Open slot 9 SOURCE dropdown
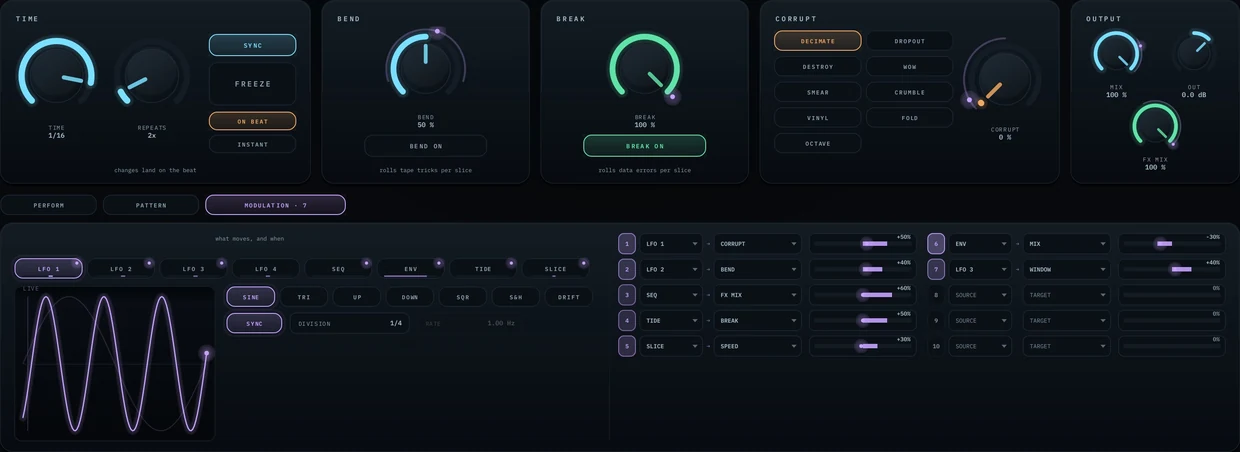 [980, 320]
